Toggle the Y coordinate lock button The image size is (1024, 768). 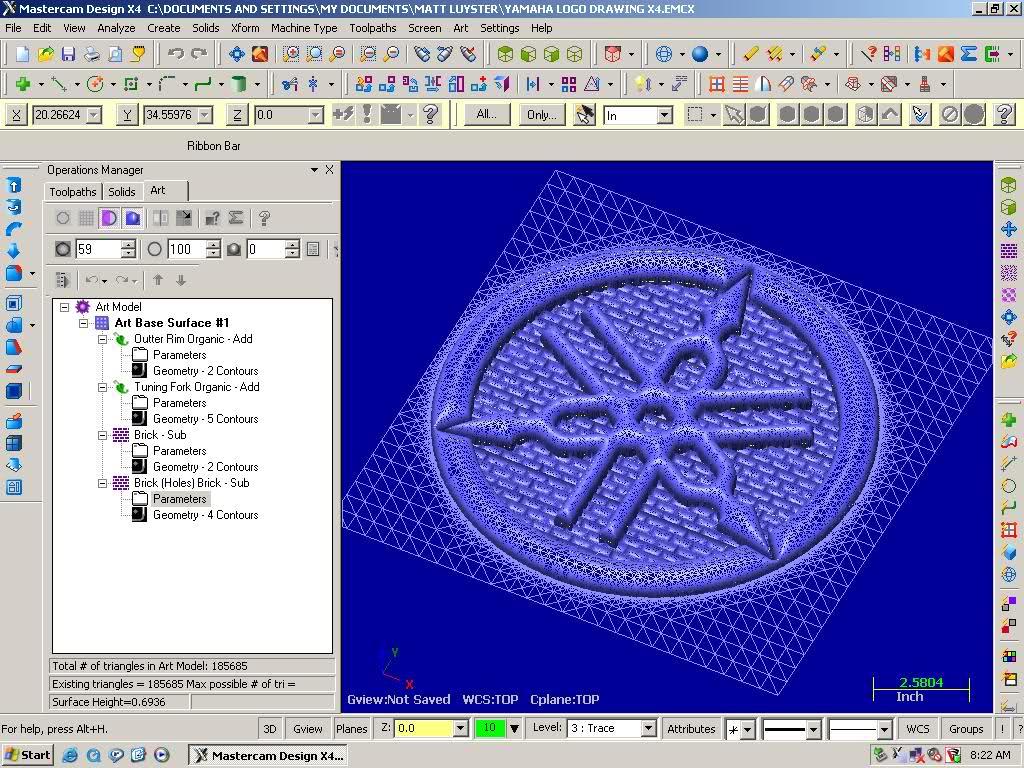[127, 116]
